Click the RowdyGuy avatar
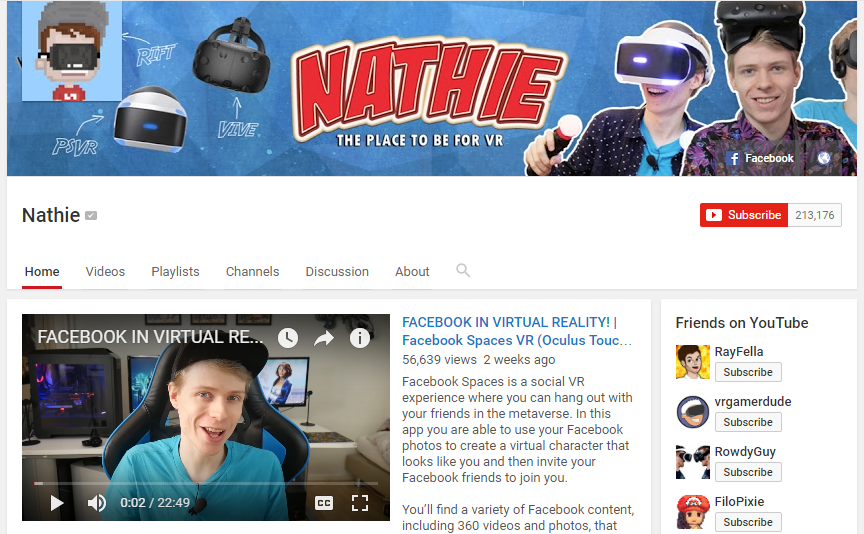Screen dimensions: 864x534 point(693,462)
